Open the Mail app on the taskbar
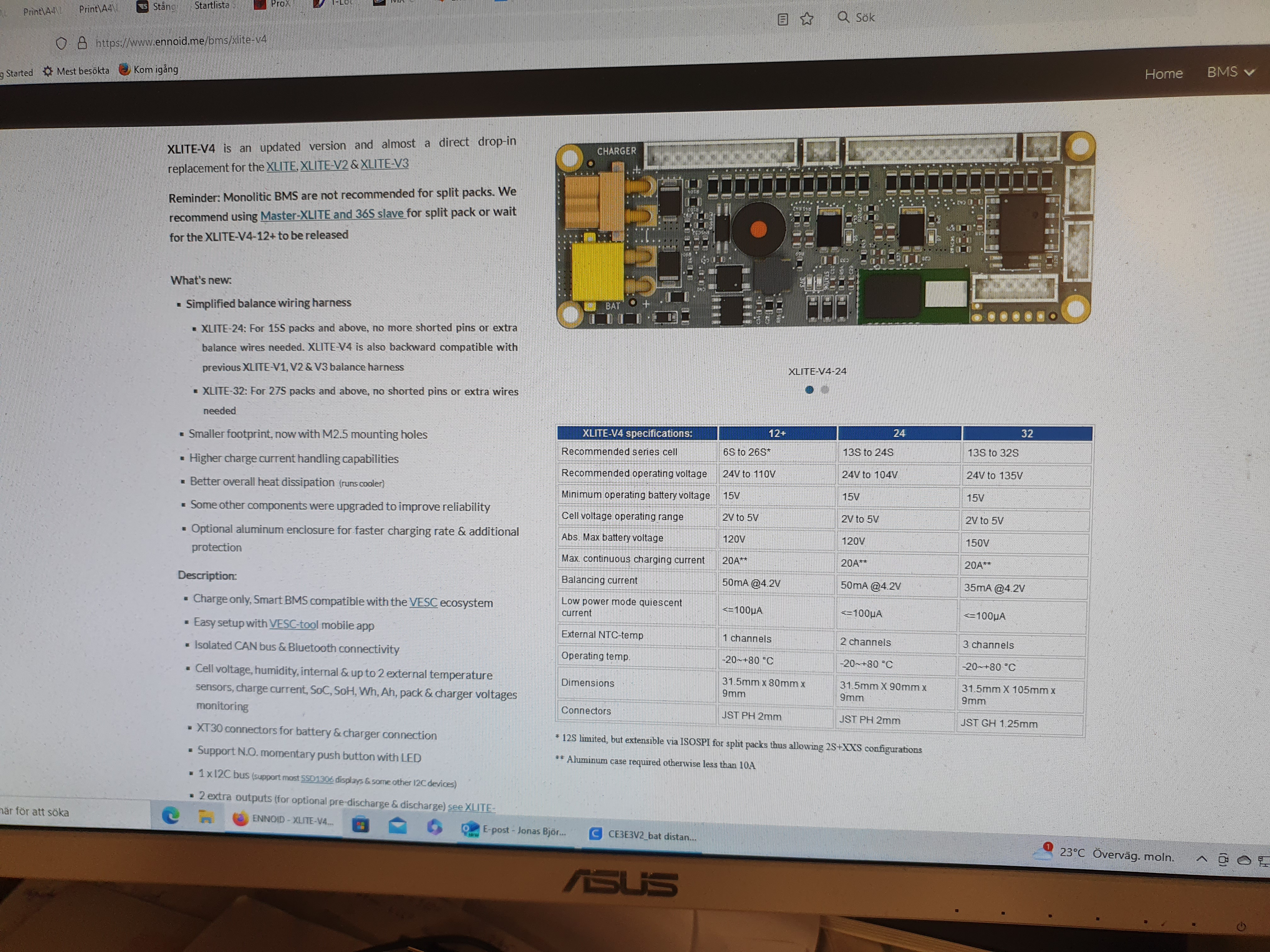This screenshot has height=952, width=1270. 397,826
